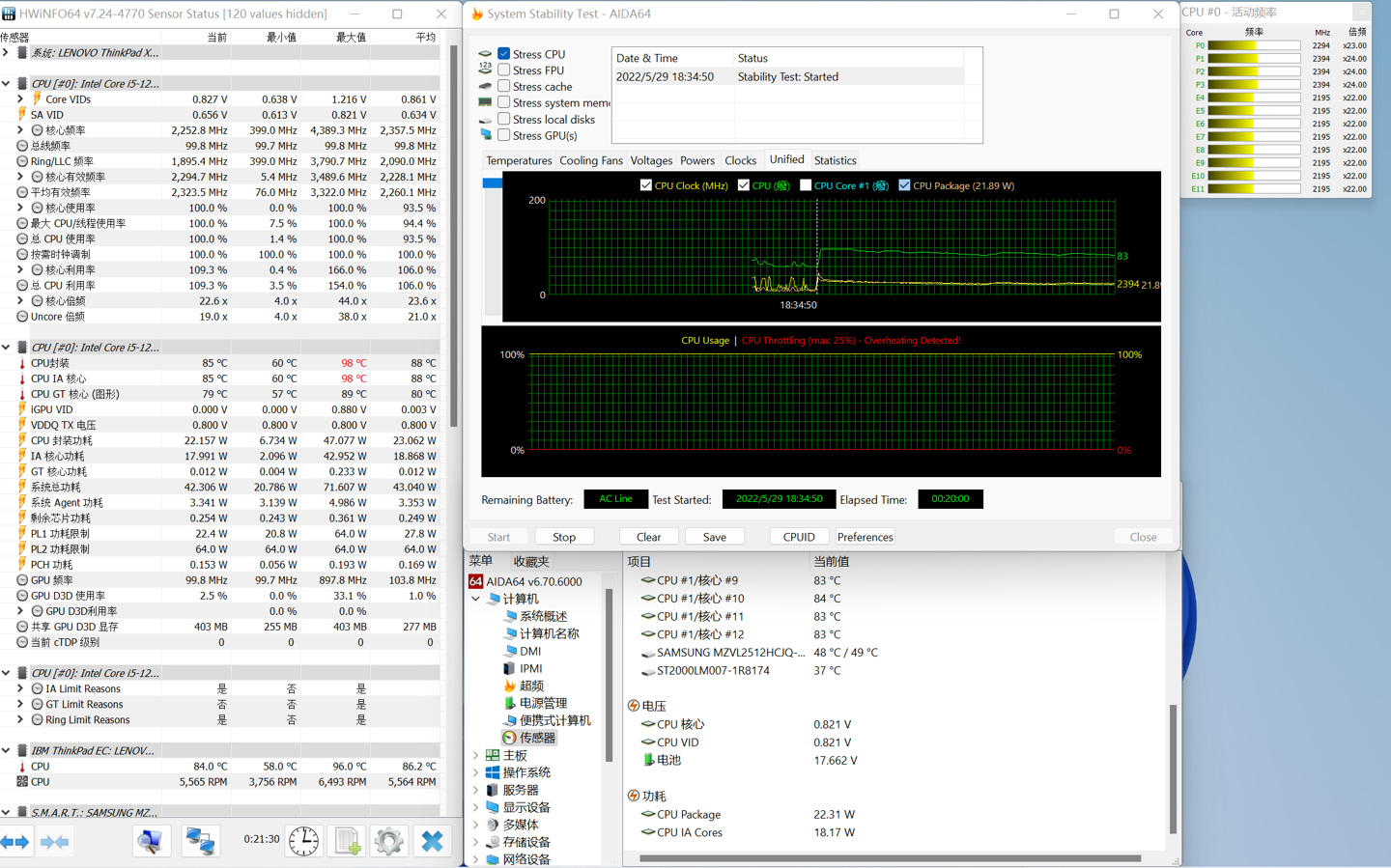Start logging with the sheet-plus icon
Image resolution: width=1391 pixels, height=868 pixels.
(x=347, y=841)
